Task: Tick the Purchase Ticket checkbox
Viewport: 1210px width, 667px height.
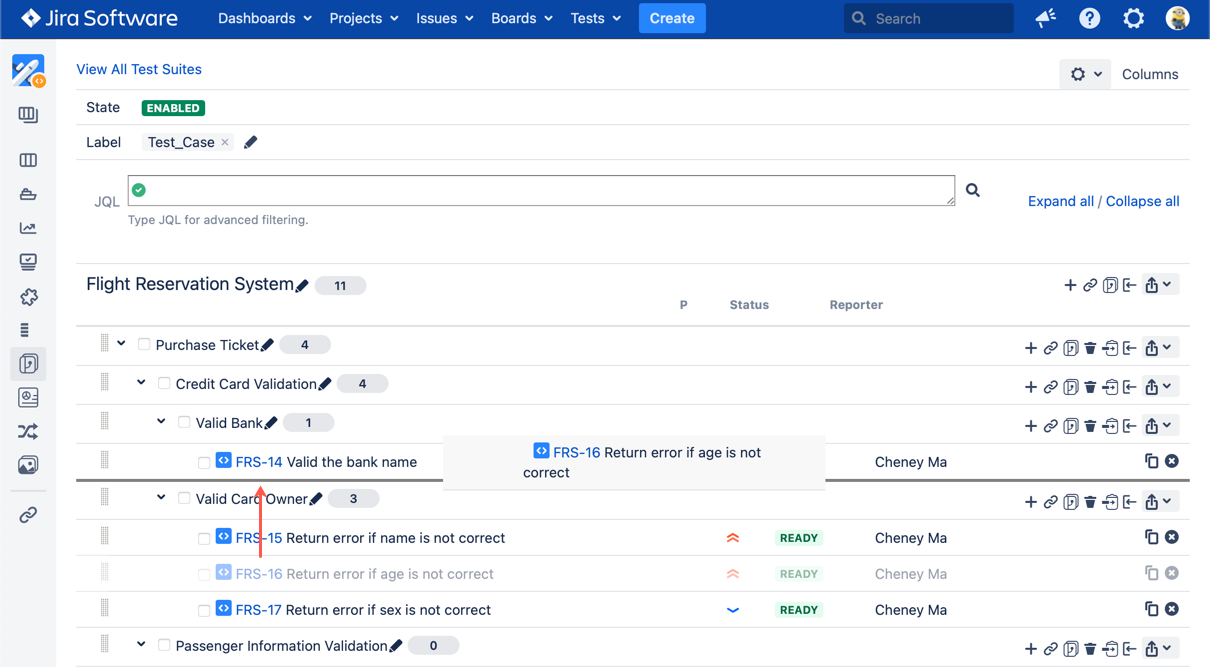Action: click(144, 345)
